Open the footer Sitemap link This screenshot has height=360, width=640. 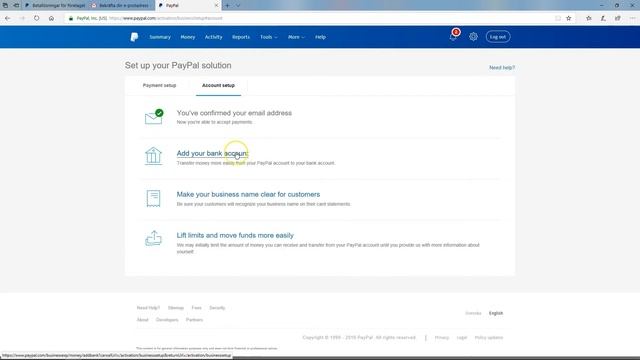pyautogui.click(x=176, y=308)
